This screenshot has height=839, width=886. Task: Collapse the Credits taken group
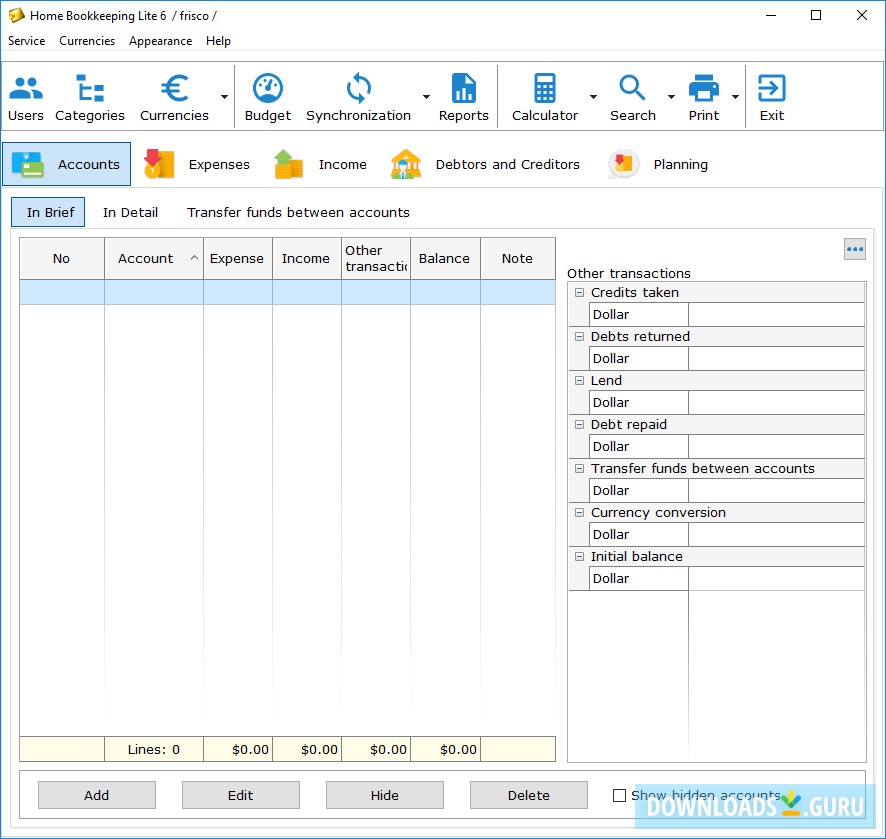click(x=580, y=292)
